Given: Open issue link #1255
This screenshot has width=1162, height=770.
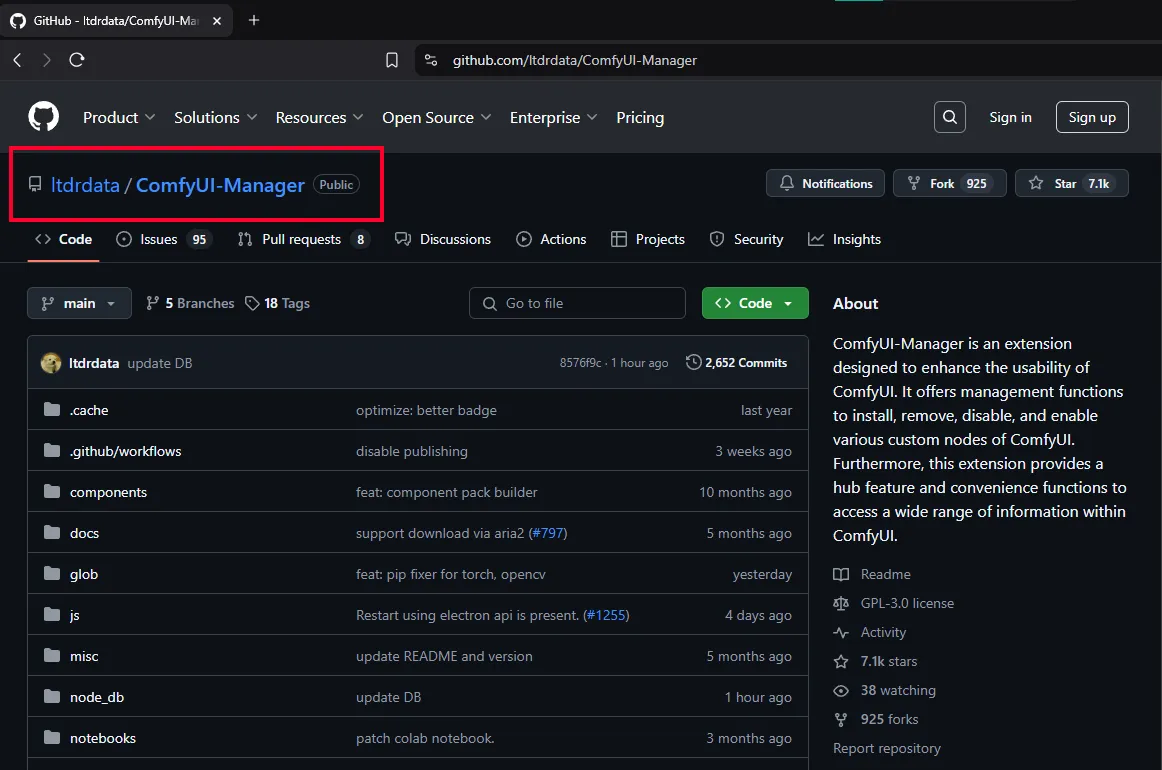Looking at the screenshot, I should pos(606,615).
